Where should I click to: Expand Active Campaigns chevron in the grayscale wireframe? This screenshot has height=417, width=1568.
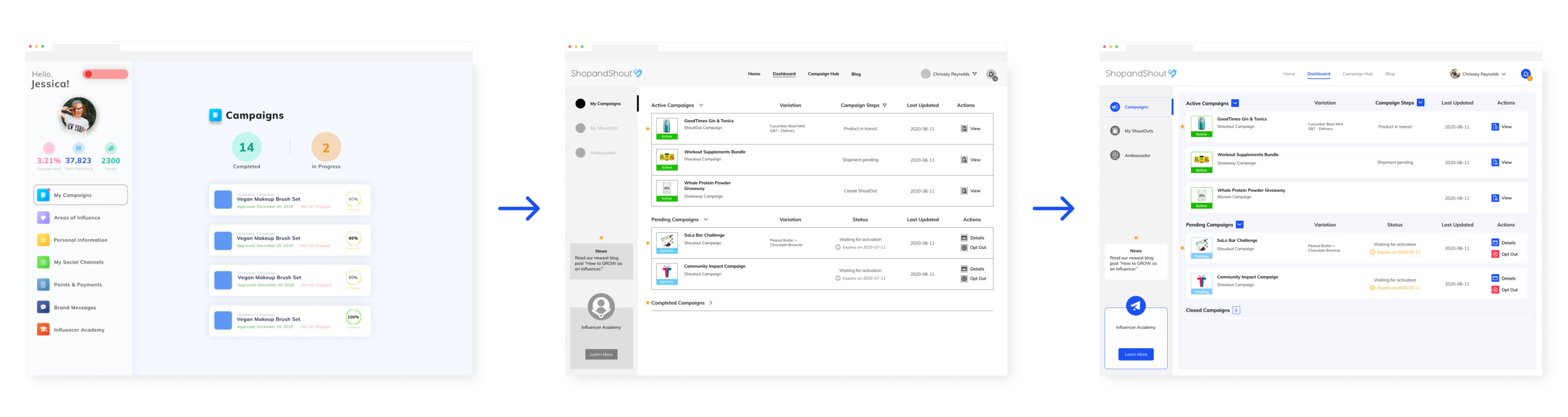(701, 105)
